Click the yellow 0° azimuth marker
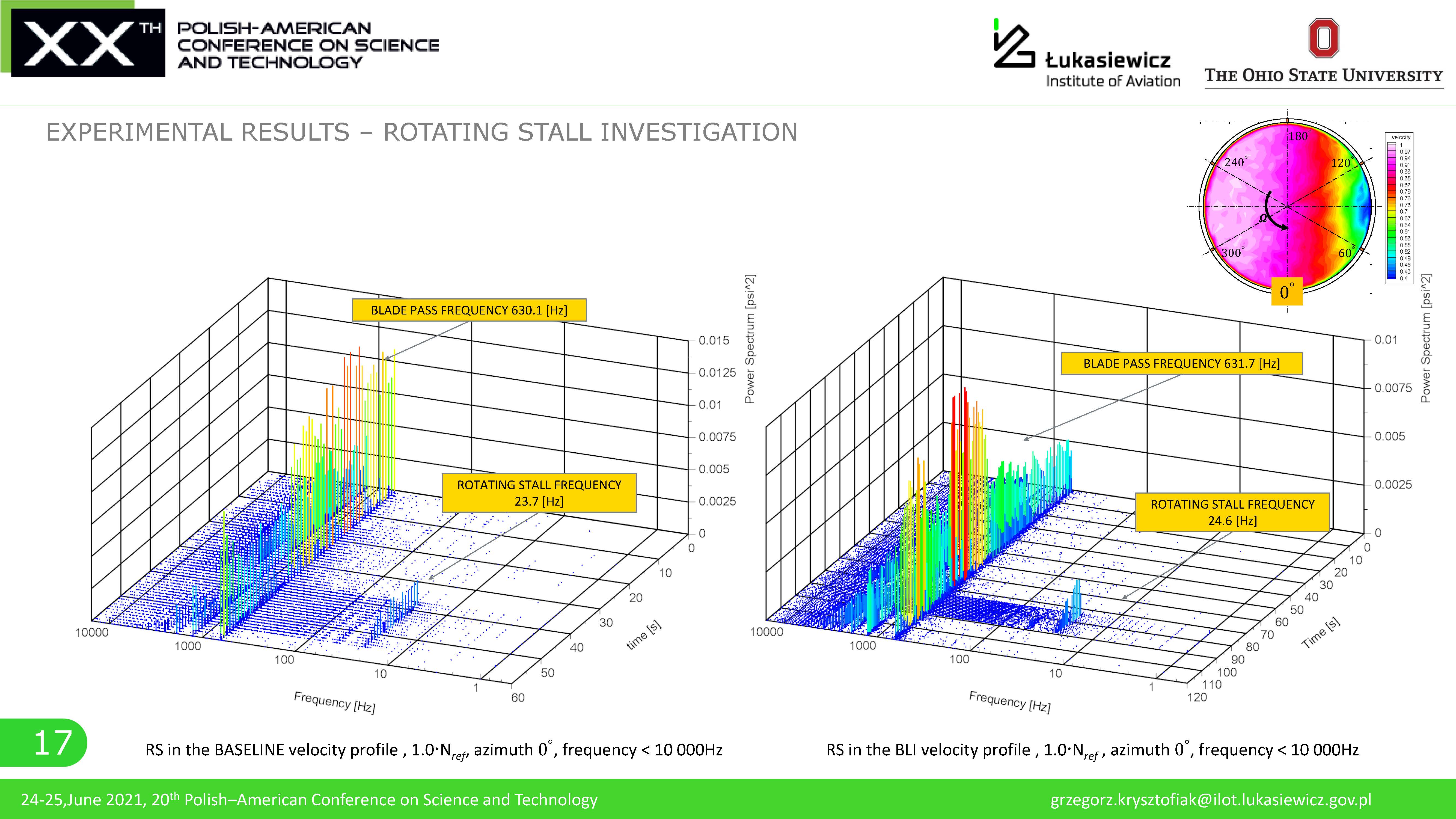Image resolution: width=1456 pixels, height=819 pixels. [x=1286, y=292]
